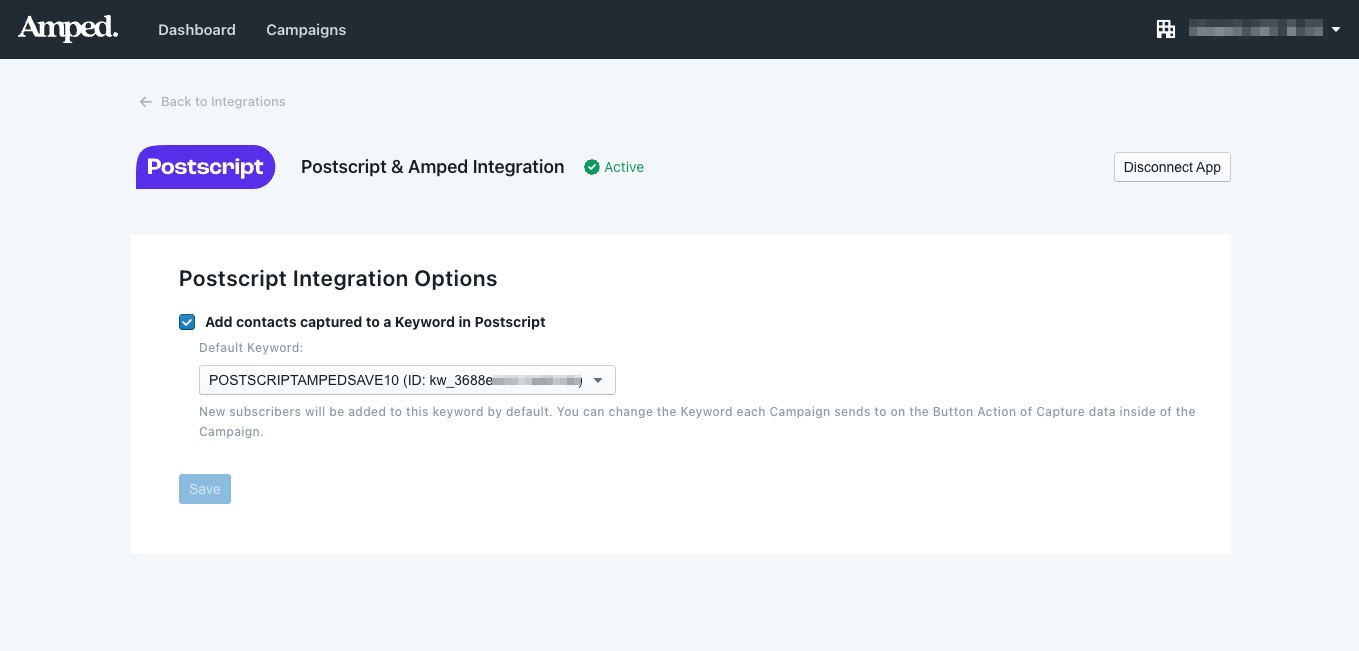Uncheck Add contacts captured to a Keyword
Image resolution: width=1359 pixels, height=651 pixels.
[x=187, y=322]
